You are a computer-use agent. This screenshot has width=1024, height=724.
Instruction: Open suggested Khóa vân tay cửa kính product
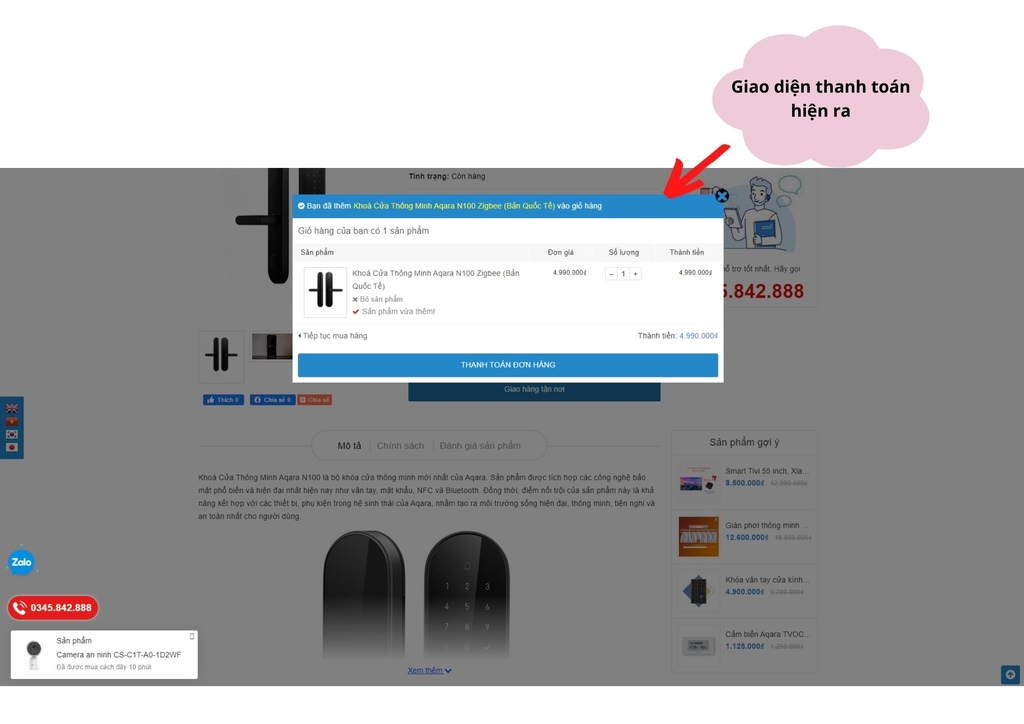pos(767,580)
